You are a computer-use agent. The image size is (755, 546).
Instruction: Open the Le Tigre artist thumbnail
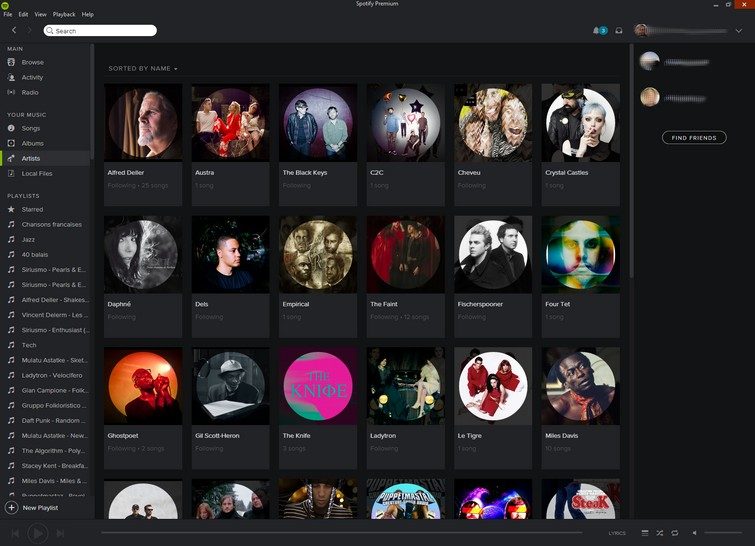click(493, 386)
